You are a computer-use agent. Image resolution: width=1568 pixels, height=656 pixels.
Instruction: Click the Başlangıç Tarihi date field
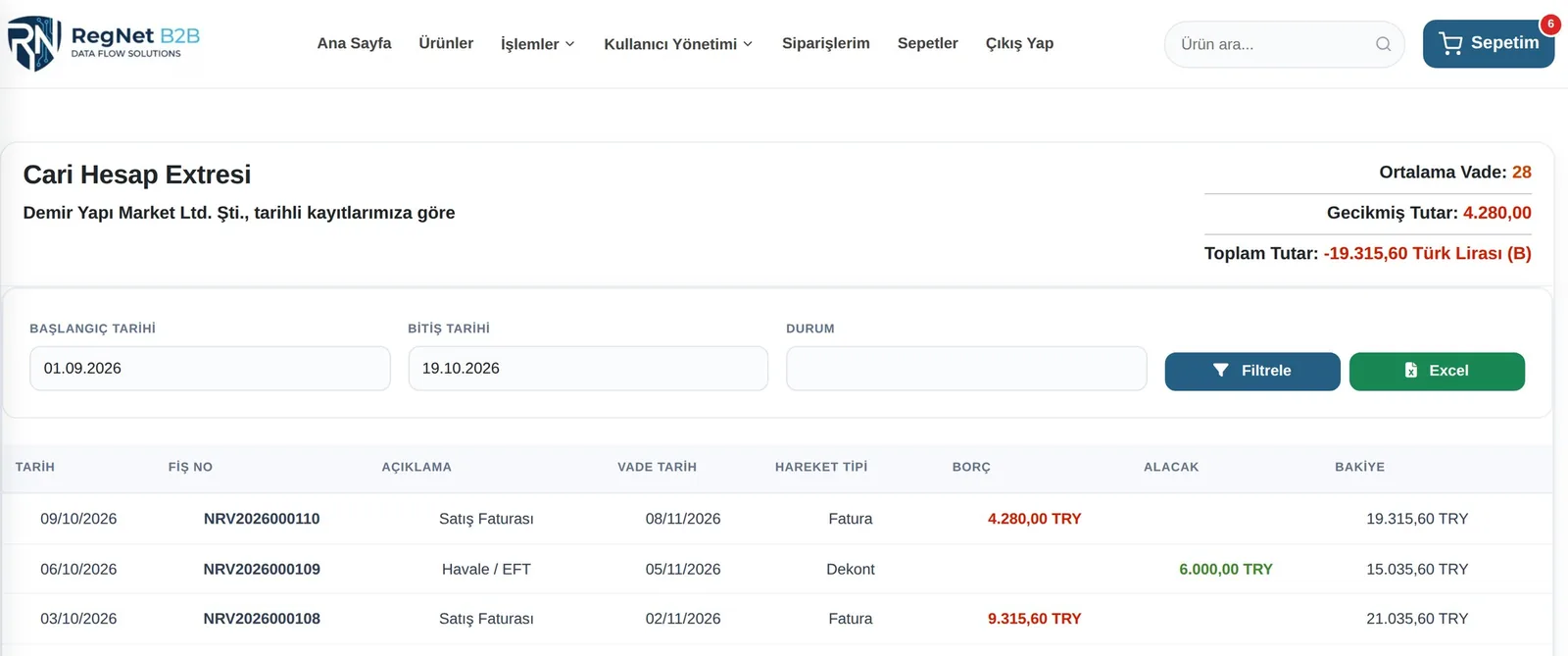coord(210,369)
